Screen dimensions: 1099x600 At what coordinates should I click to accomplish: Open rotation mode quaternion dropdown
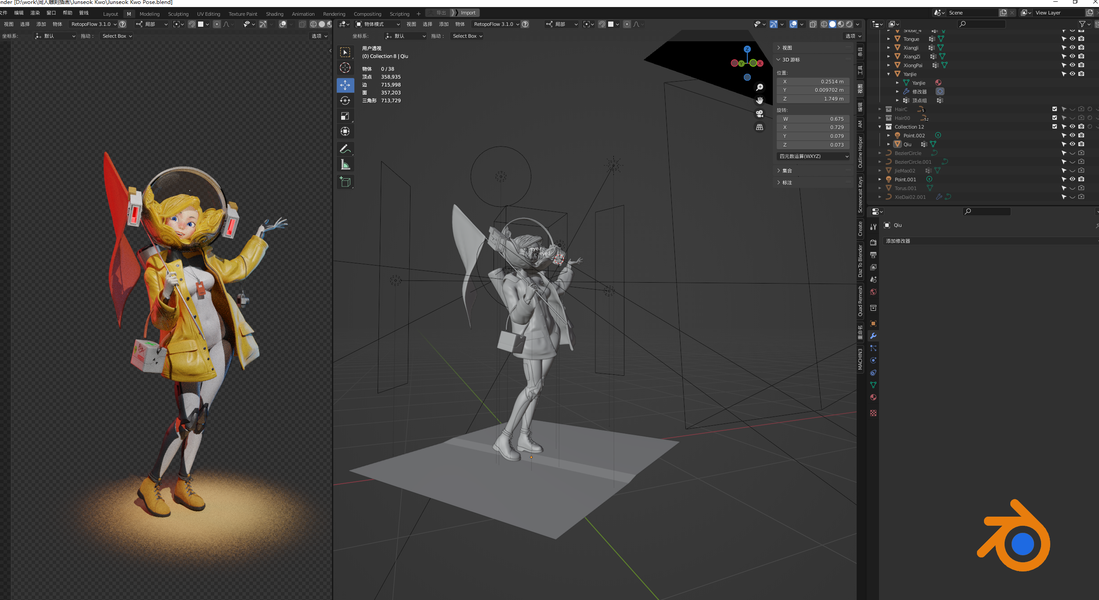813,156
